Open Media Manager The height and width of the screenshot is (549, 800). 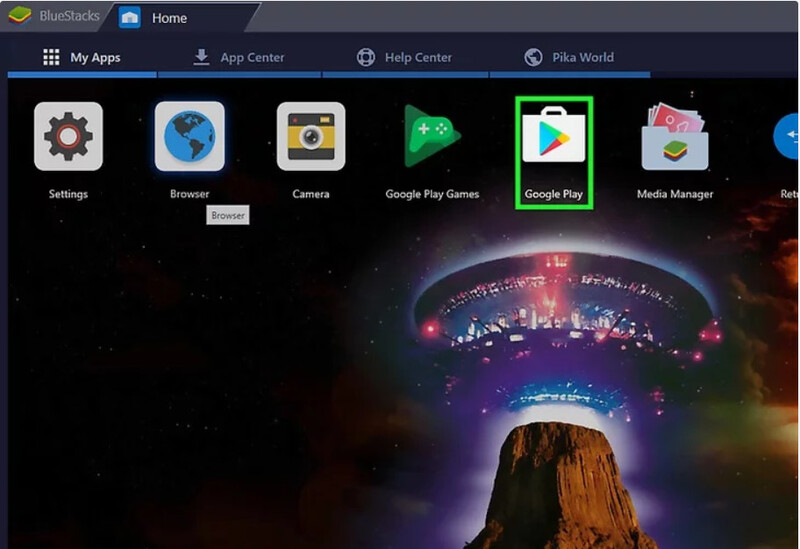pyautogui.click(x=675, y=136)
